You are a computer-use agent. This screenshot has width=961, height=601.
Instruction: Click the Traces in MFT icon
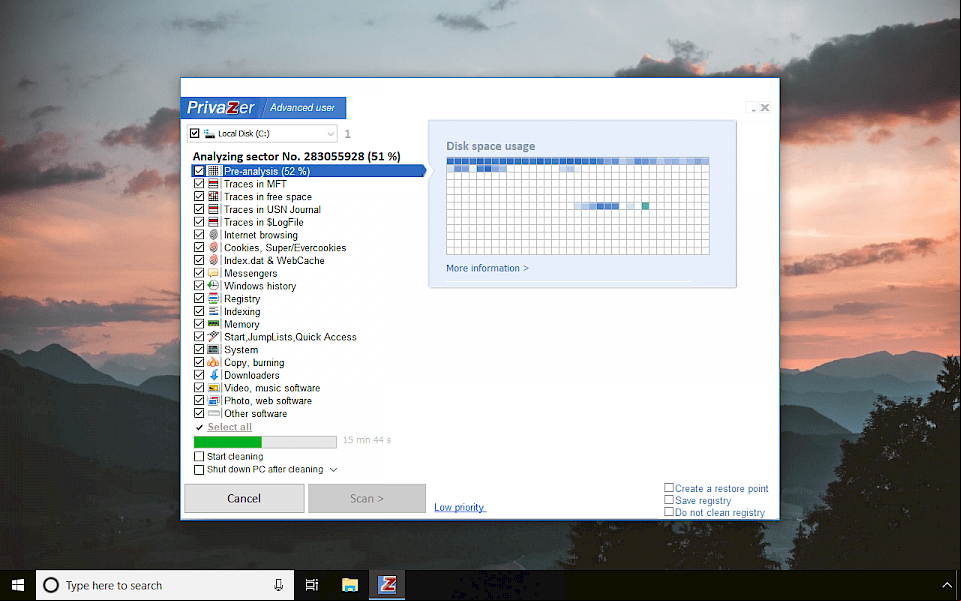[213, 184]
